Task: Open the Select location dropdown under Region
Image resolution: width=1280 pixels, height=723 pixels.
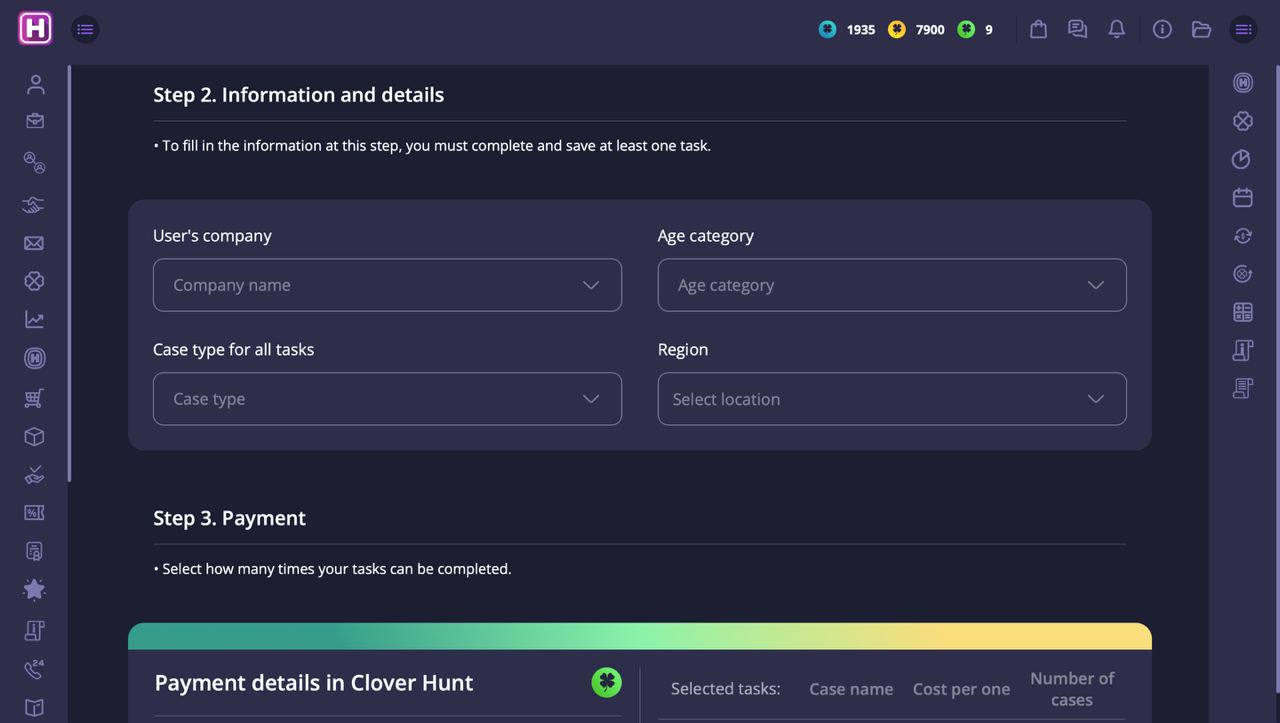Action: [892, 399]
